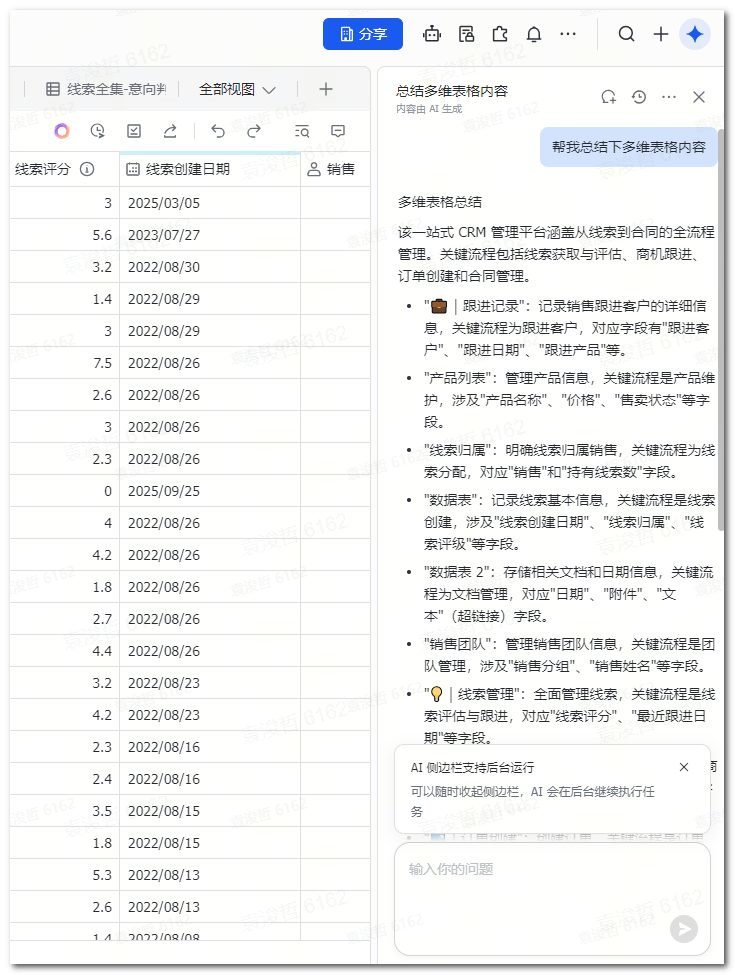This screenshot has height=975, width=735.
Task: Toggle the AI sparkle assistant button
Action: 695,34
